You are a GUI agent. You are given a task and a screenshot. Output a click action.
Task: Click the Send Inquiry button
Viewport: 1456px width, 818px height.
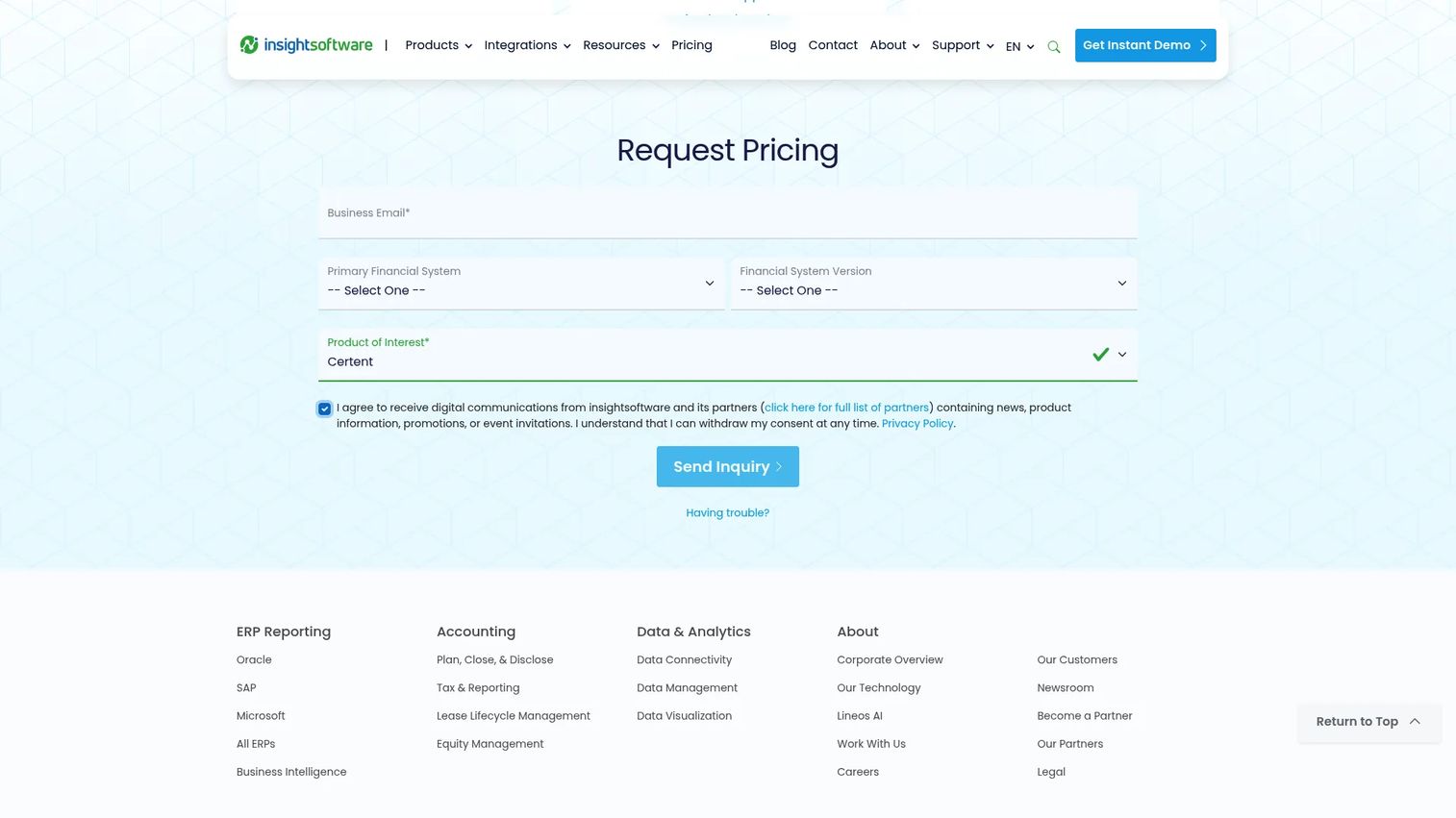[728, 466]
